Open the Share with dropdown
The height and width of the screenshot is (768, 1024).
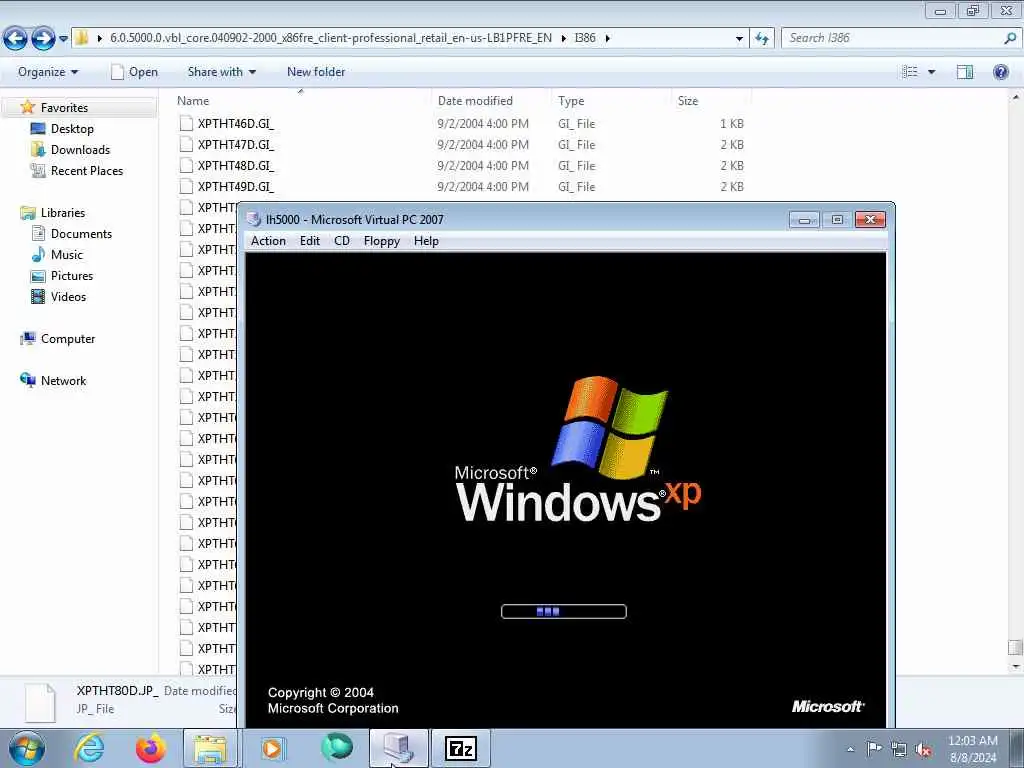click(221, 72)
